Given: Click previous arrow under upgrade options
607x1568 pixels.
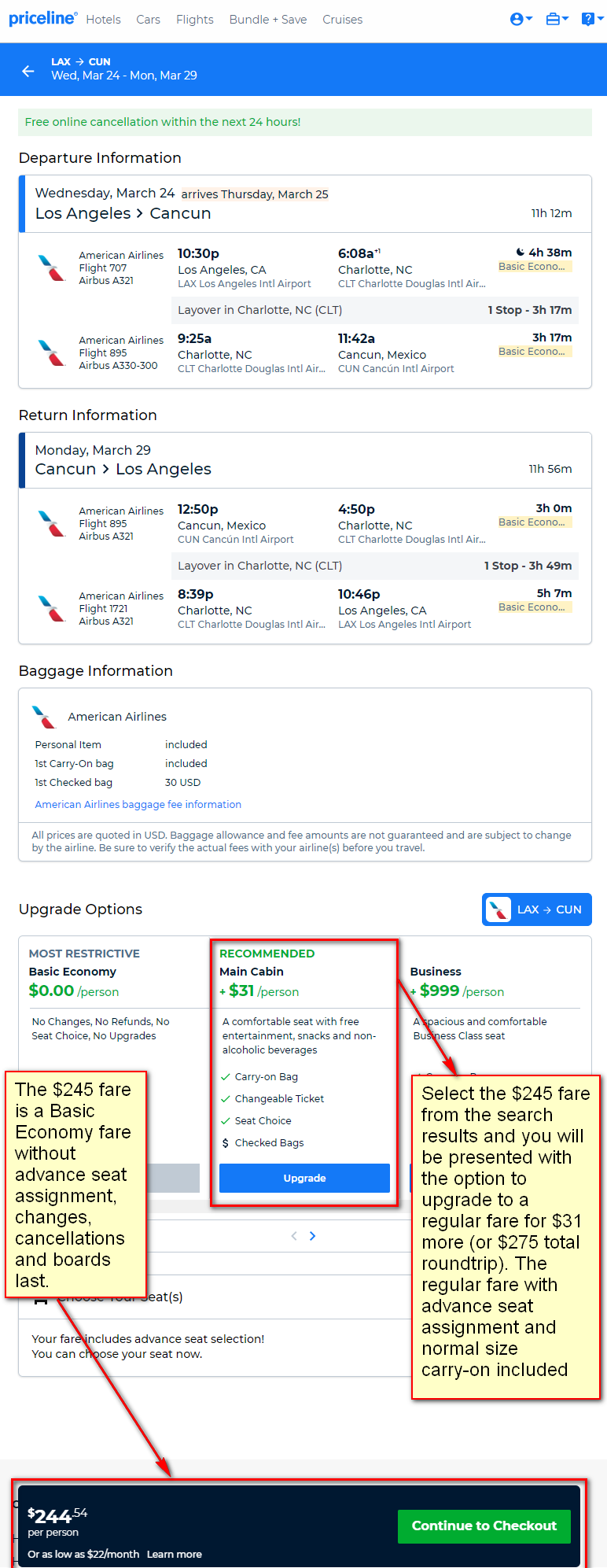Looking at the screenshot, I should pos(294,1236).
